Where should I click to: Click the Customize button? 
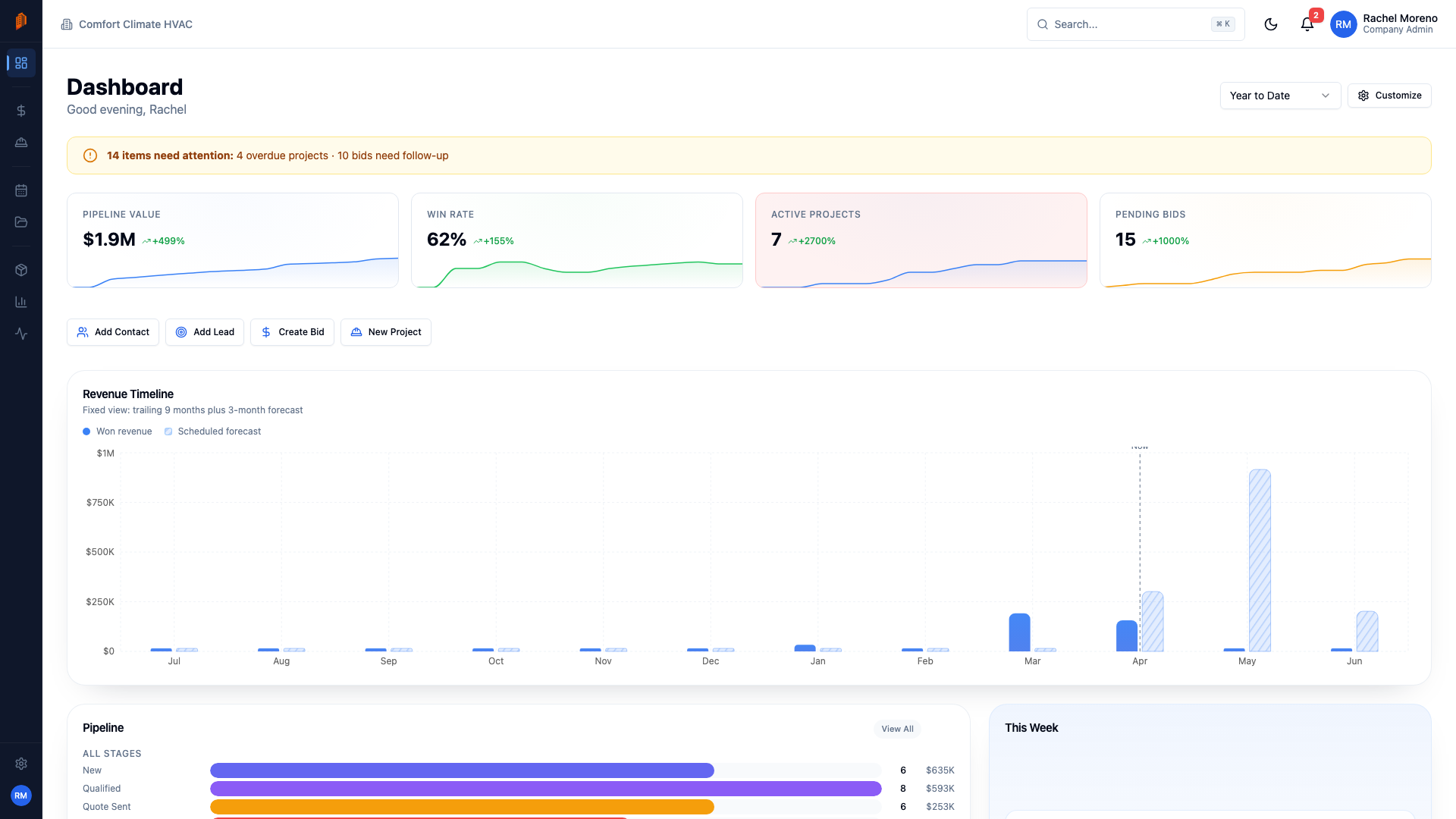click(1389, 96)
